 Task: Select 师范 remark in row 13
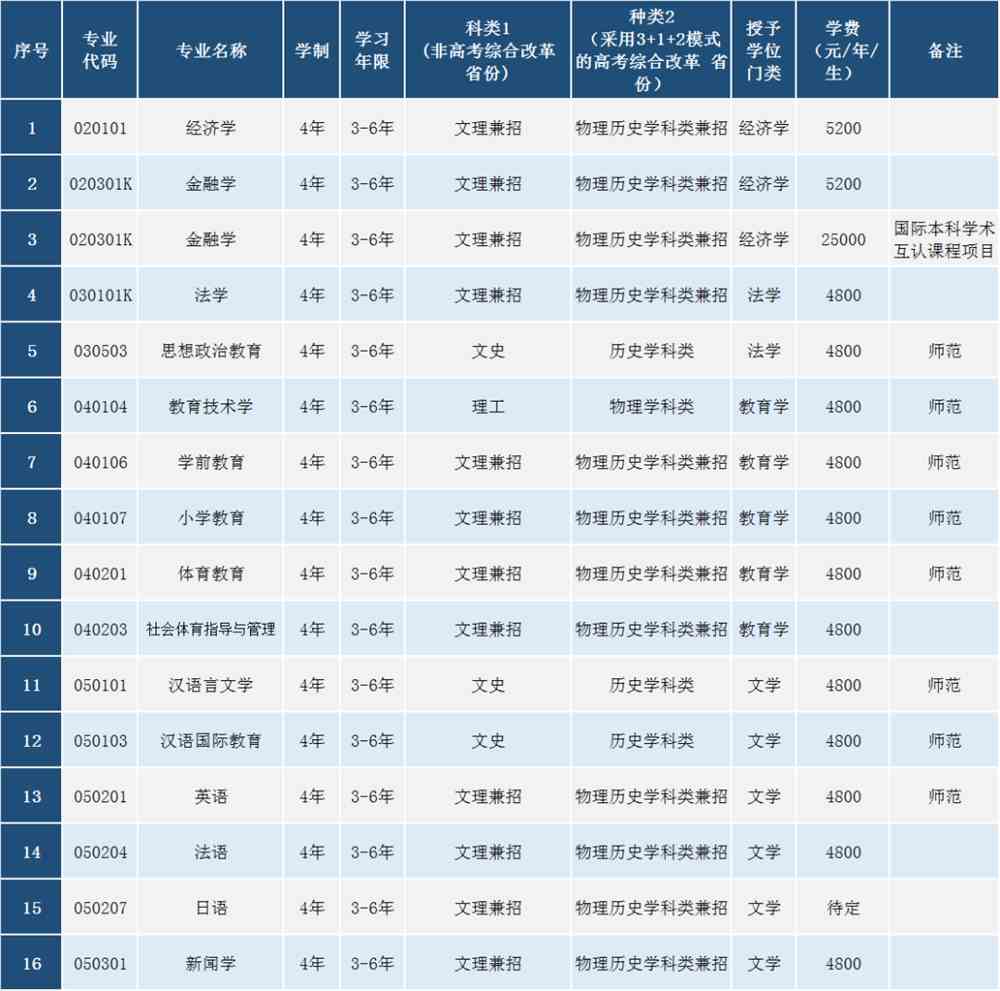[944, 796]
